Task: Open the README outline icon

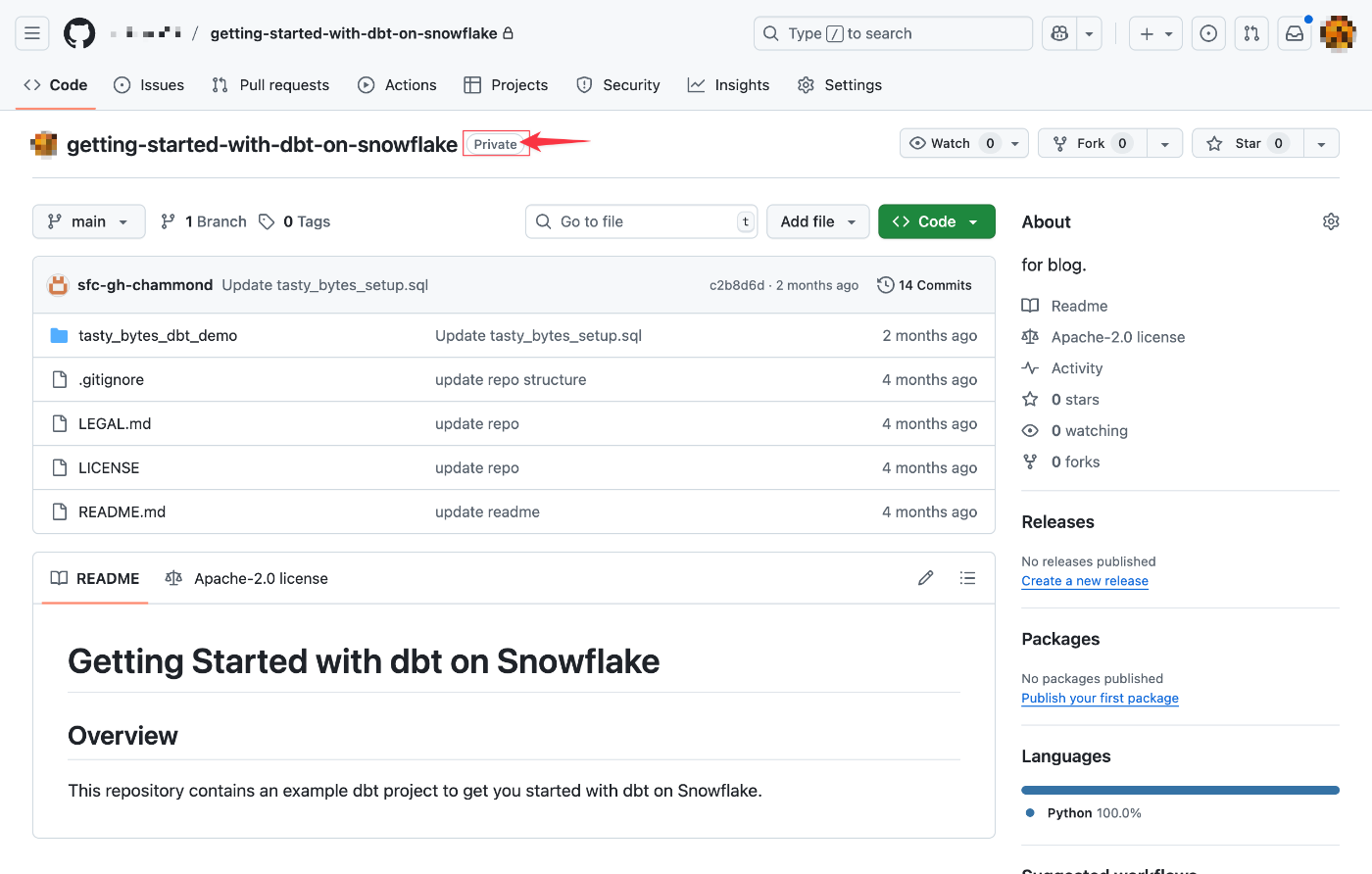Action: click(x=967, y=578)
